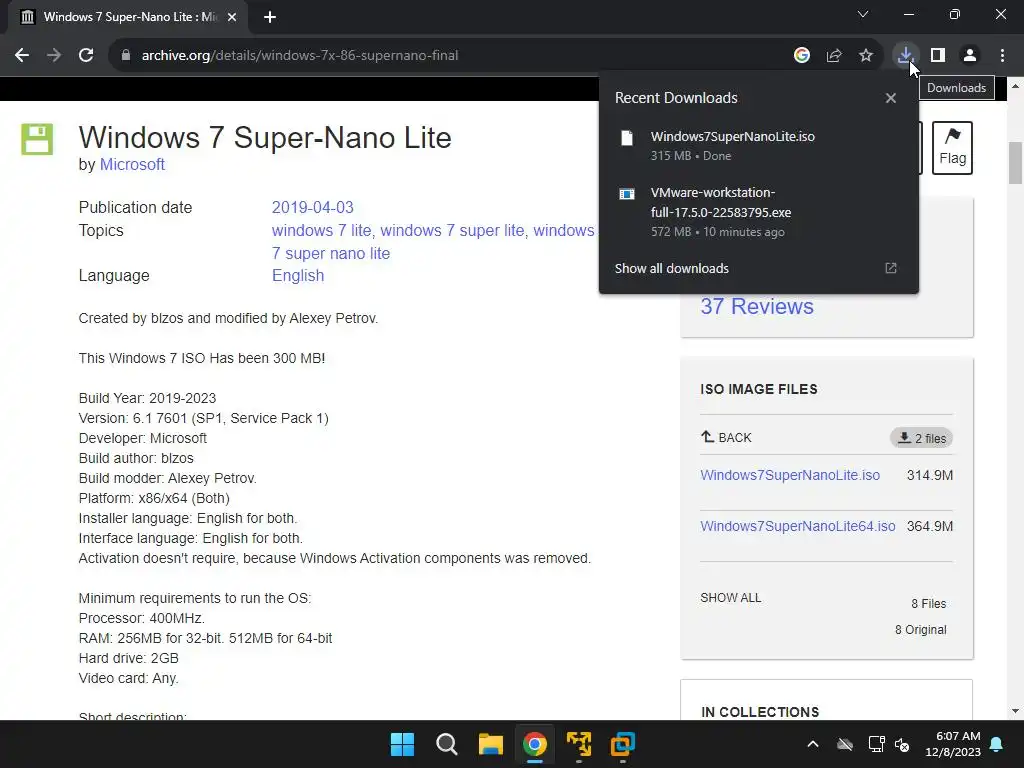The height and width of the screenshot is (768, 1024).
Task: View site information via the lock icon
Action: [x=126, y=56]
